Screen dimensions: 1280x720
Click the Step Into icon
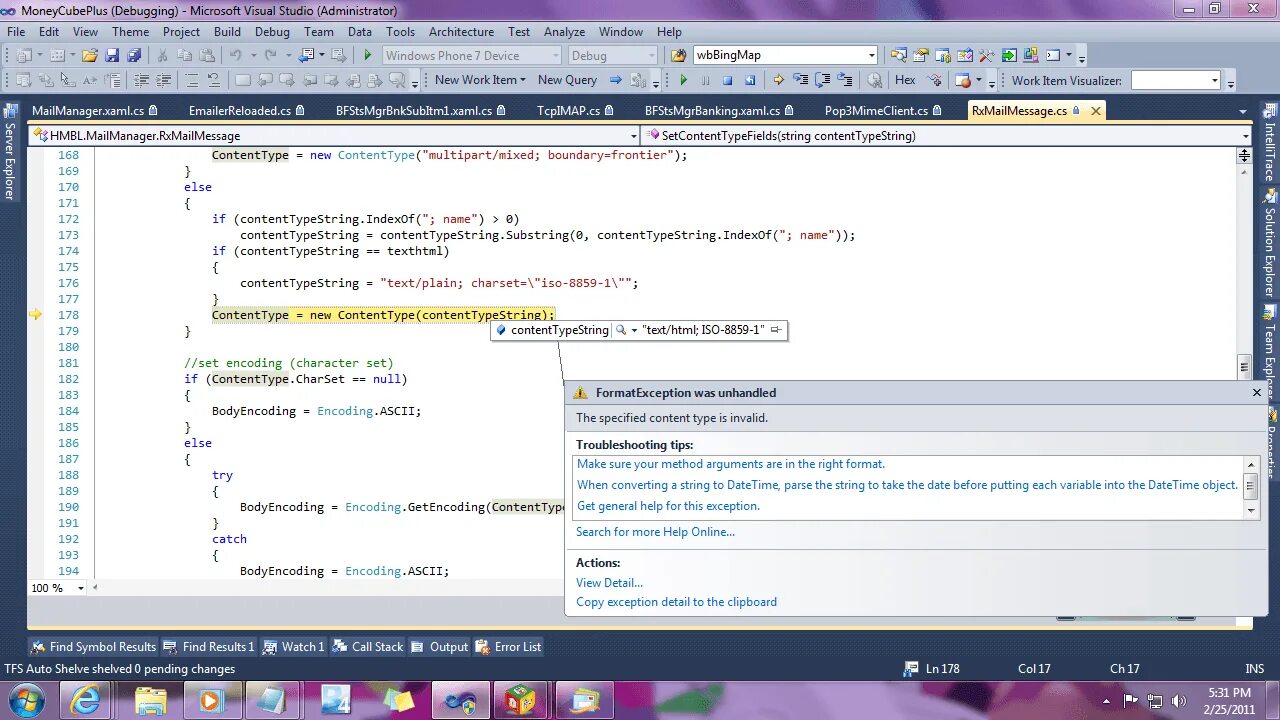pyautogui.click(x=801, y=80)
